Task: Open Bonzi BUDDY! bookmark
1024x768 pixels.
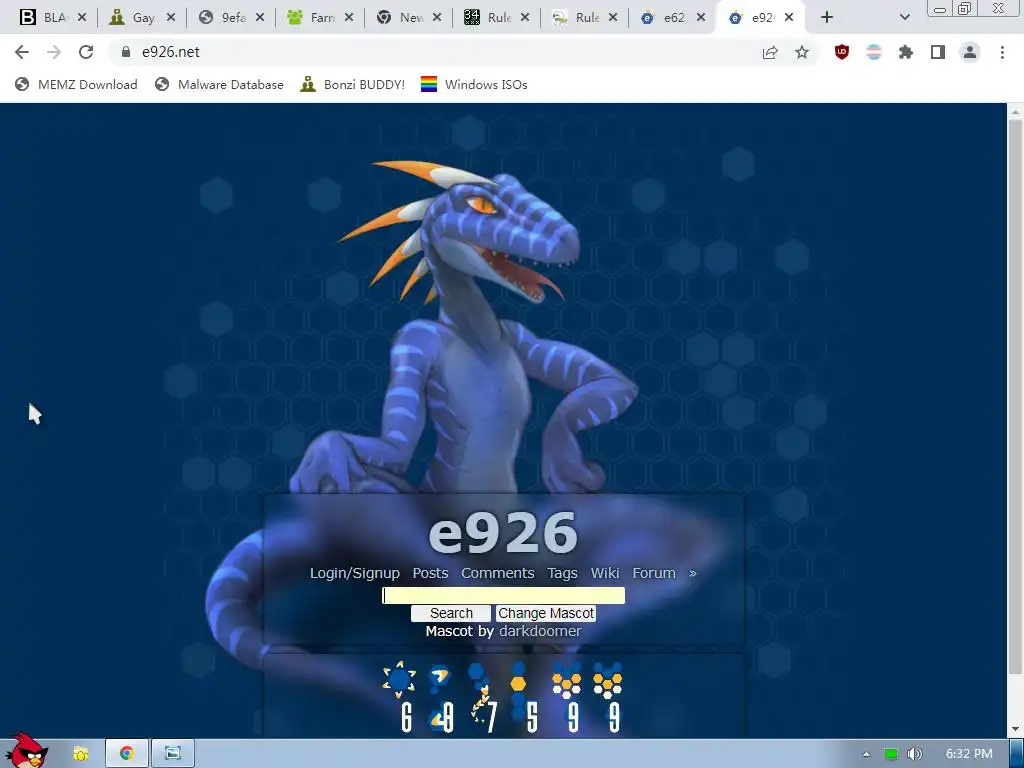Action: click(353, 84)
